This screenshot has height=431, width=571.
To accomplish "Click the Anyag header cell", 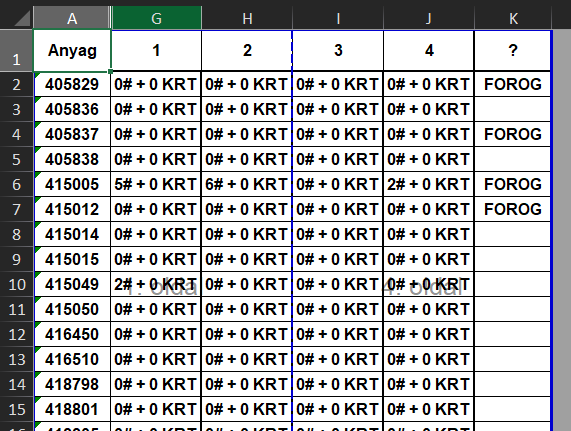I will pyautogui.click(x=72, y=51).
